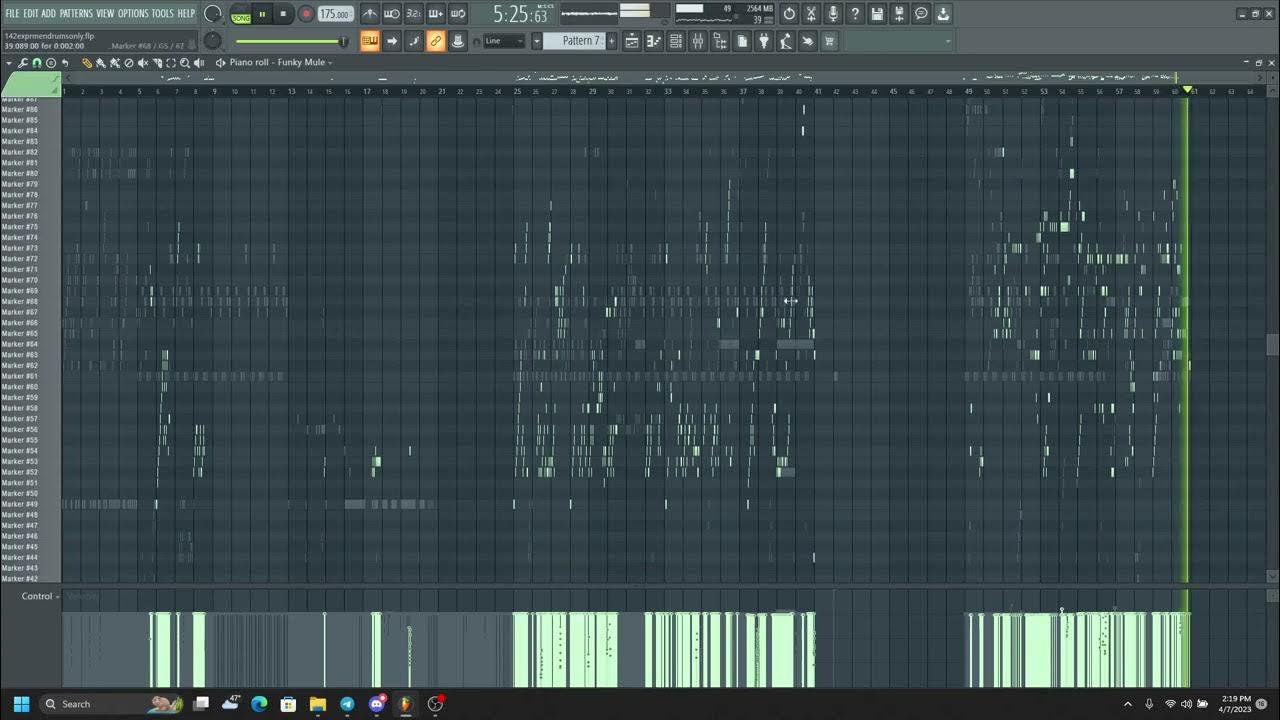Click the undo history icon

point(789,14)
